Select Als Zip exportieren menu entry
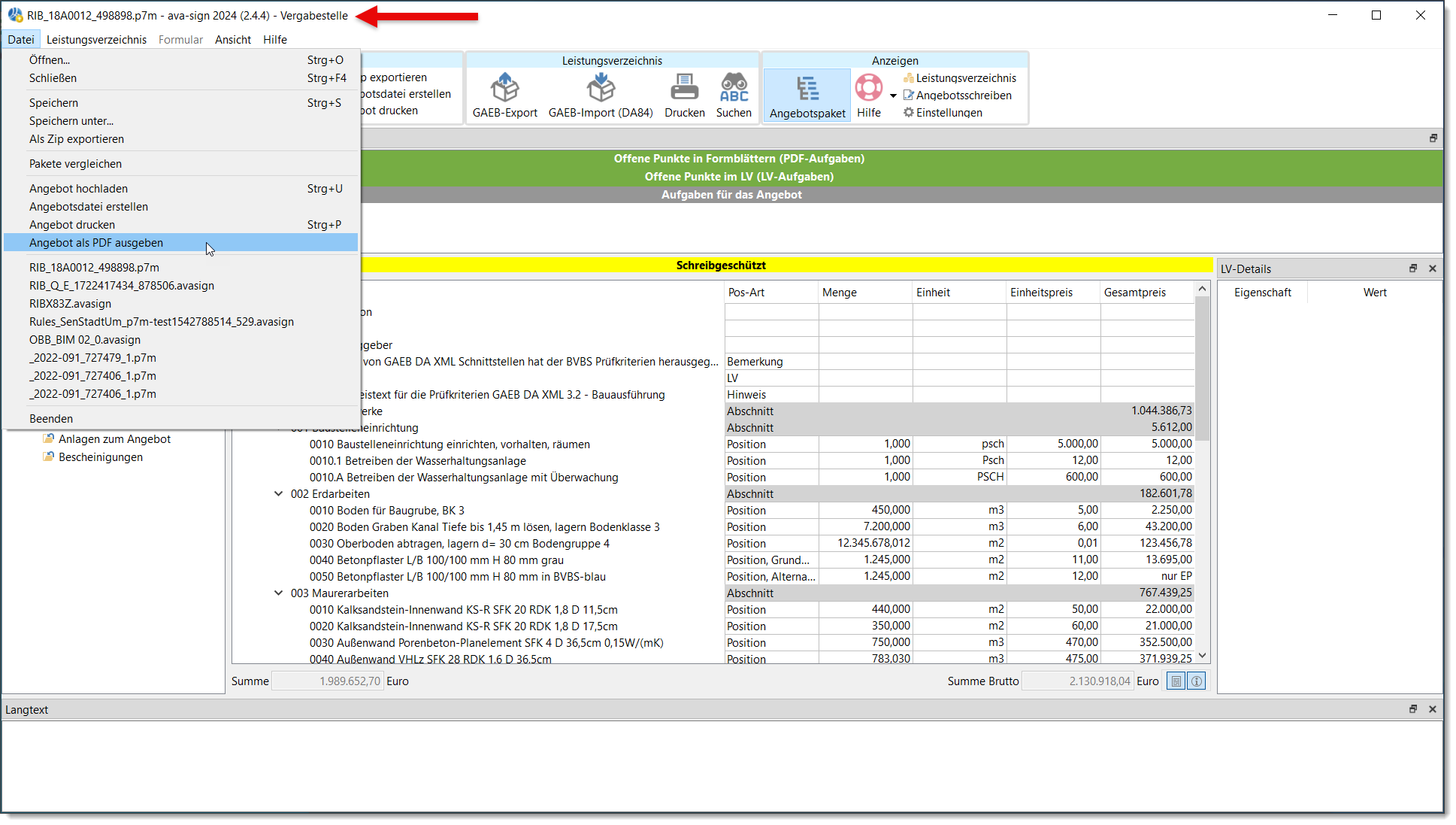Viewport: 1456px width, 825px height. [180, 139]
